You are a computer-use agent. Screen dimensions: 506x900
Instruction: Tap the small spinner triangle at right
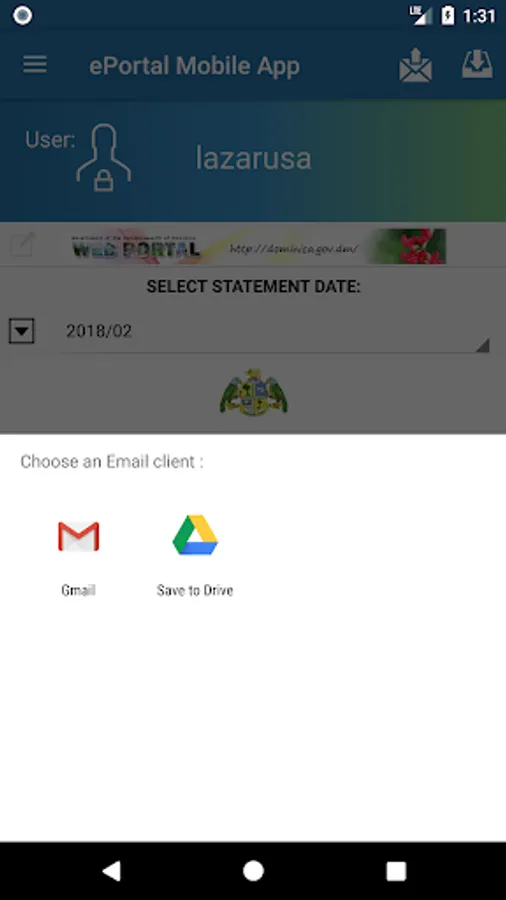click(482, 345)
